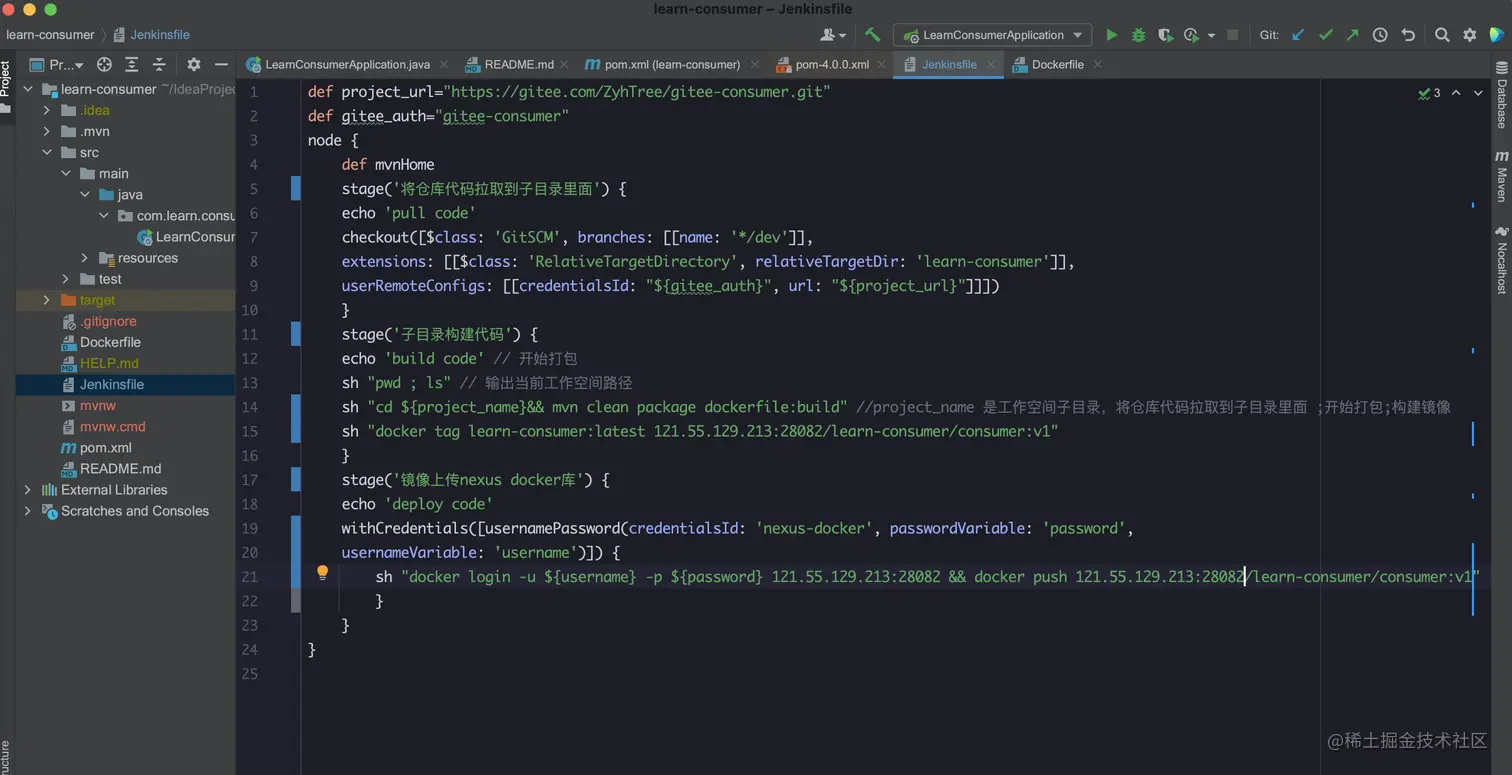Go to next highlighted problem arrow
This screenshot has width=1512, height=775.
[1478, 93]
